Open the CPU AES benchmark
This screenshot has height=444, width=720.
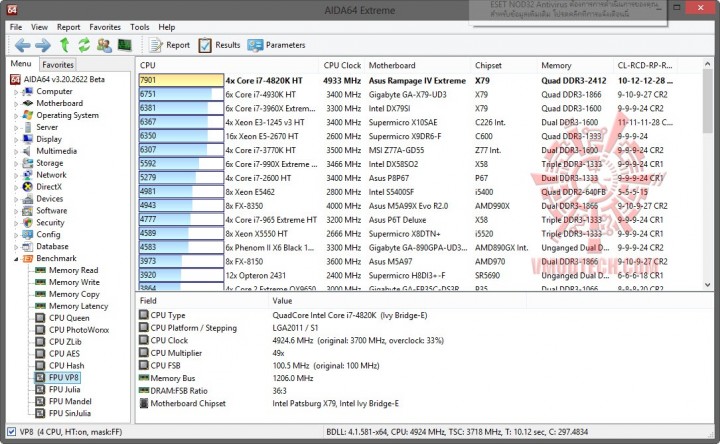coord(57,354)
